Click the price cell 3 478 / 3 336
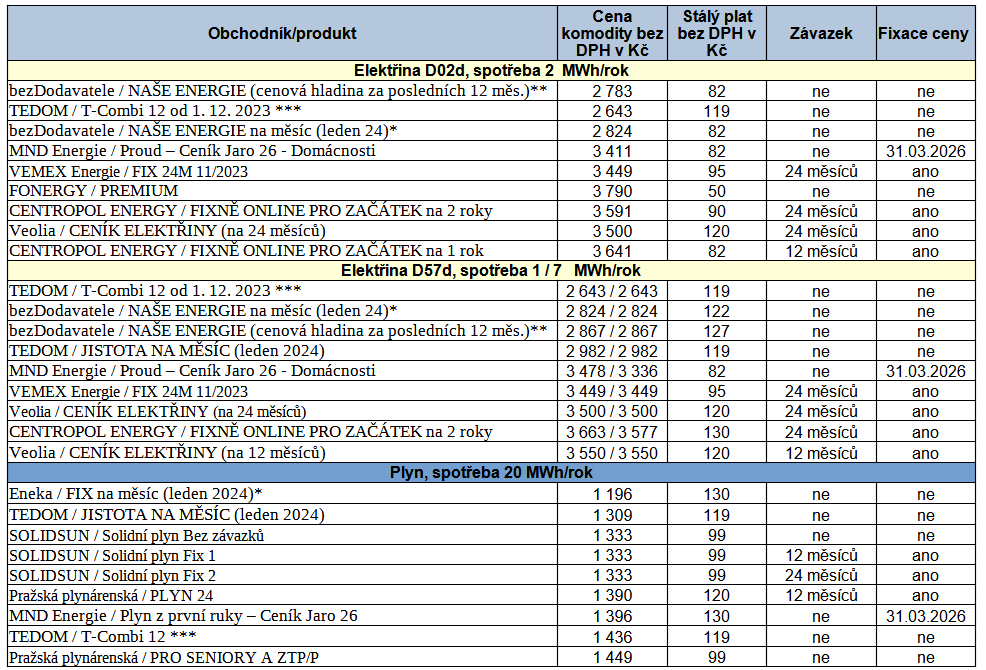Image resolution: width=986 pixels, height=670 pixels. pyautogui.click(x=612, y=371)
